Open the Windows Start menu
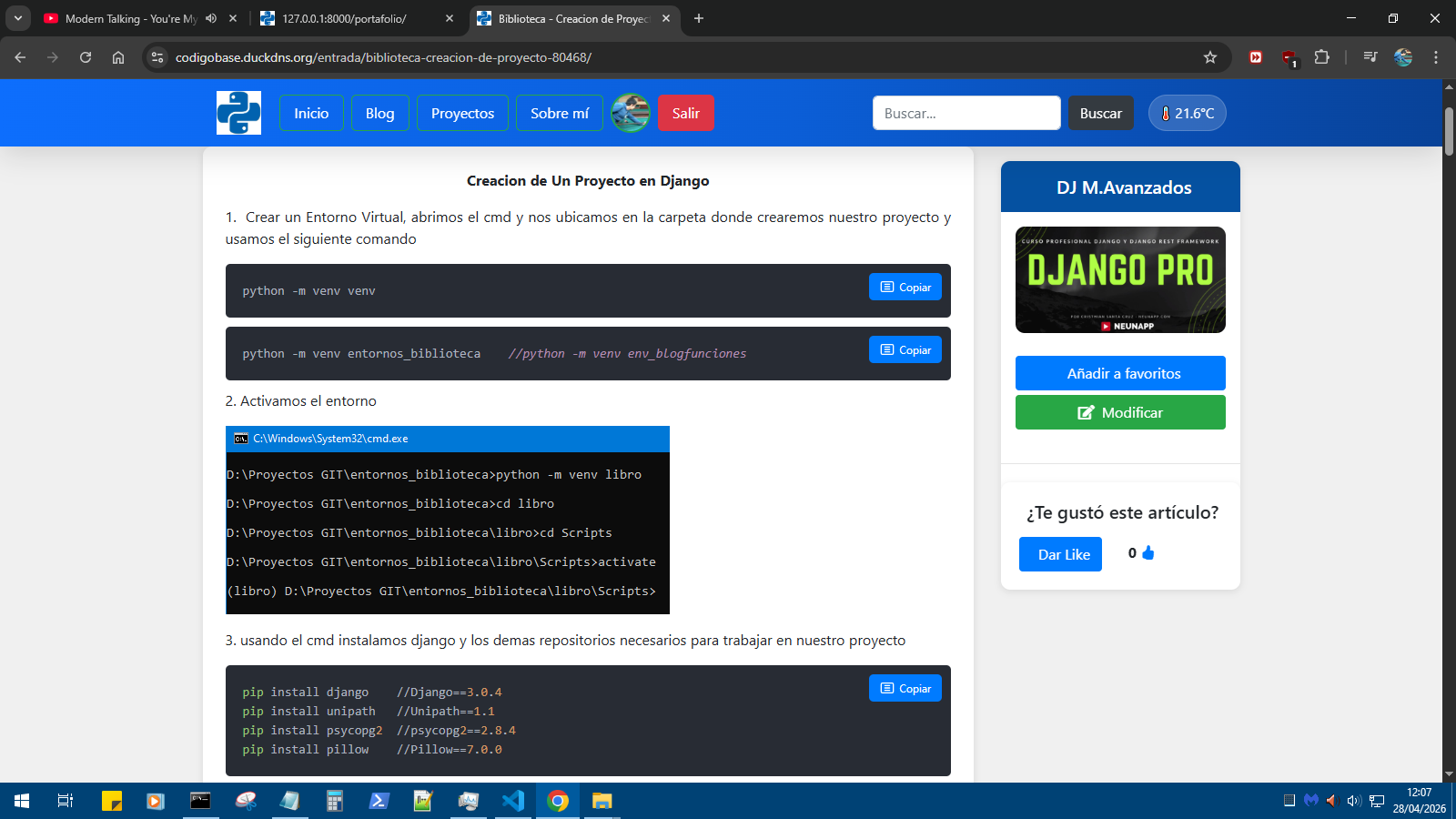Viewport: 1456px width, 819px height. coord(22,801)
